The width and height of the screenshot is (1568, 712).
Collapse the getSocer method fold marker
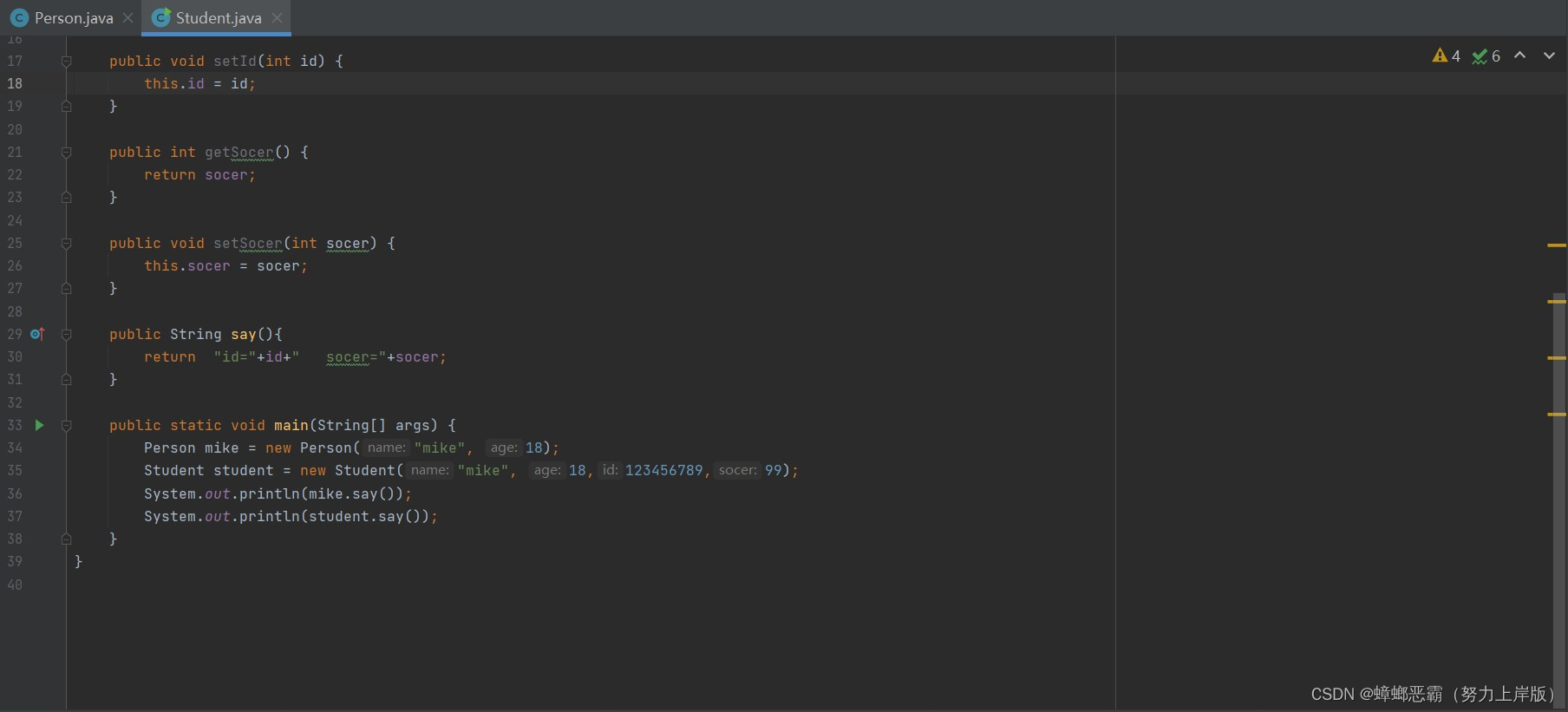(x=66, y=152)
